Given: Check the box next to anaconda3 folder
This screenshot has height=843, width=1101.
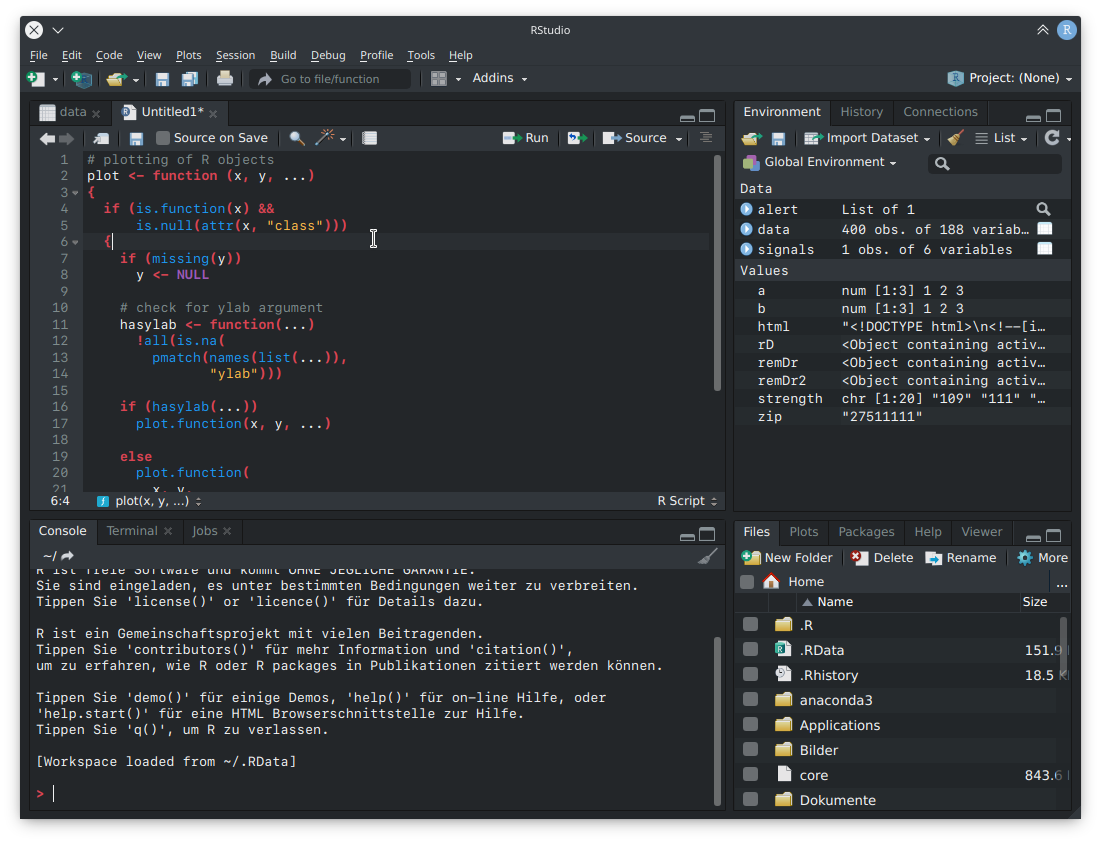Looking at the screenshot, I should click(751, 700).
